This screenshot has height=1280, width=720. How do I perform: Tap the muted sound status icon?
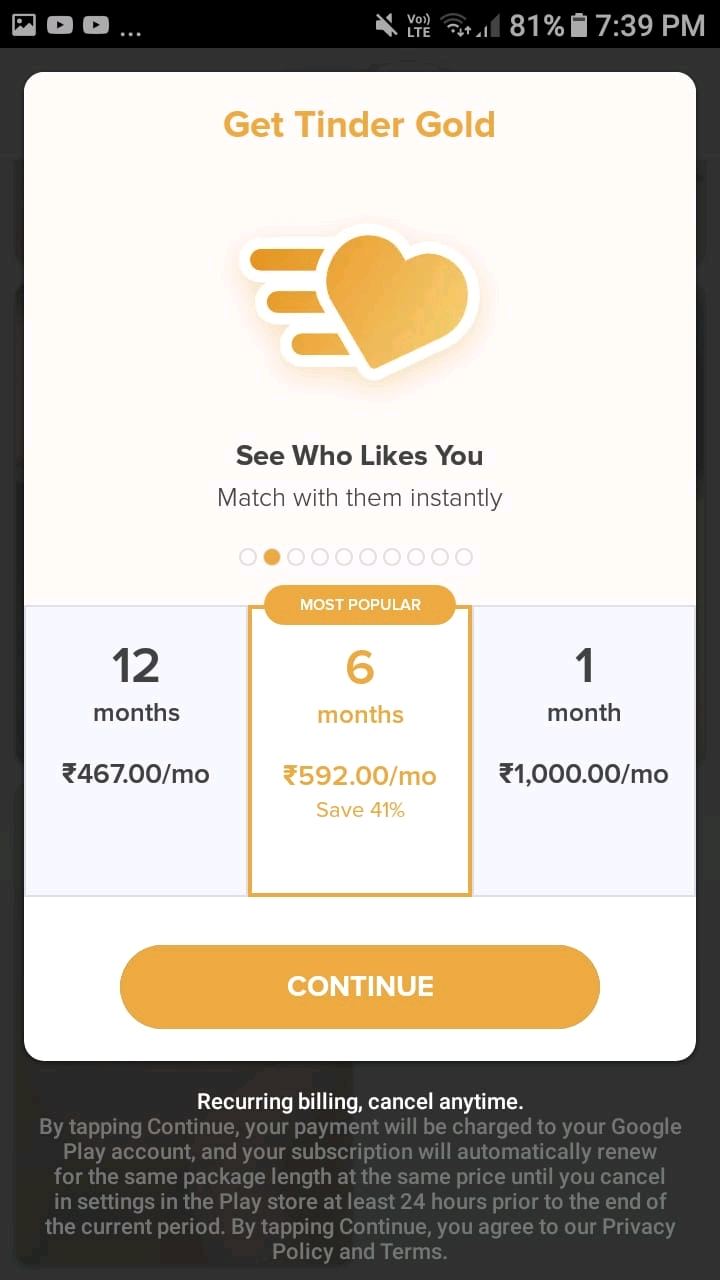coord(384,25)
